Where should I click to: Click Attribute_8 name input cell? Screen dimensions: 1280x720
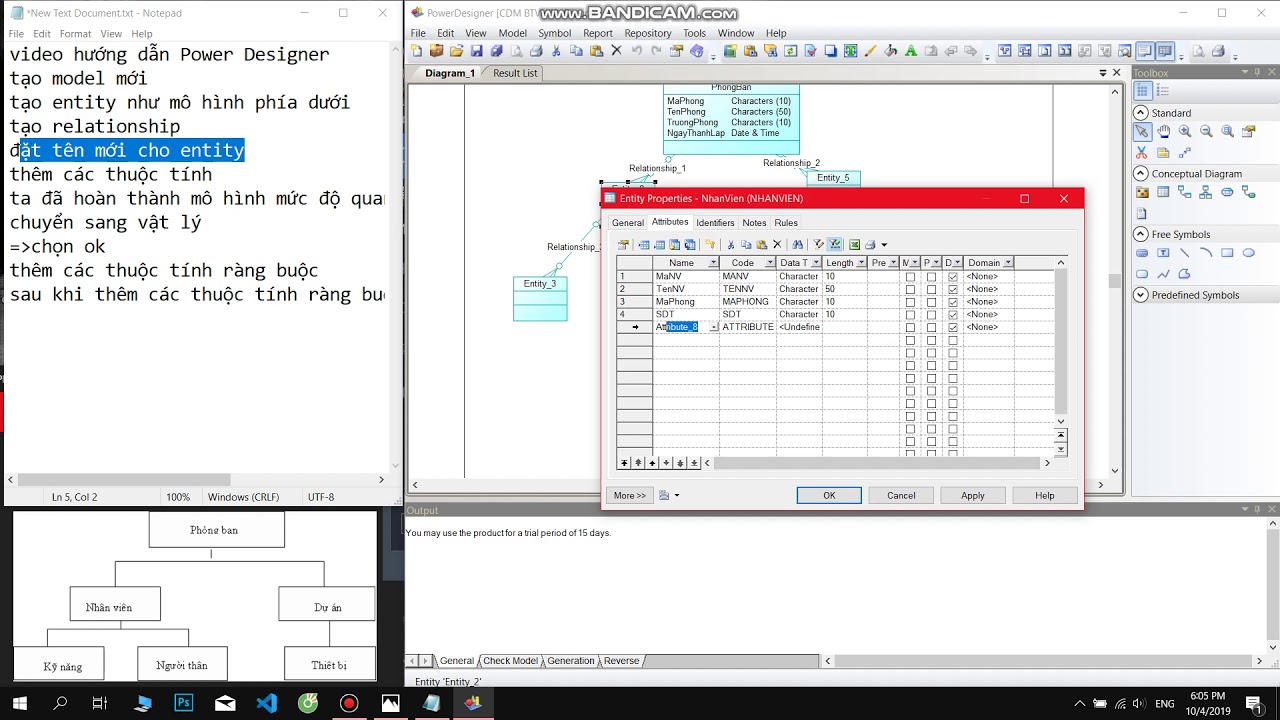(686, 327)
